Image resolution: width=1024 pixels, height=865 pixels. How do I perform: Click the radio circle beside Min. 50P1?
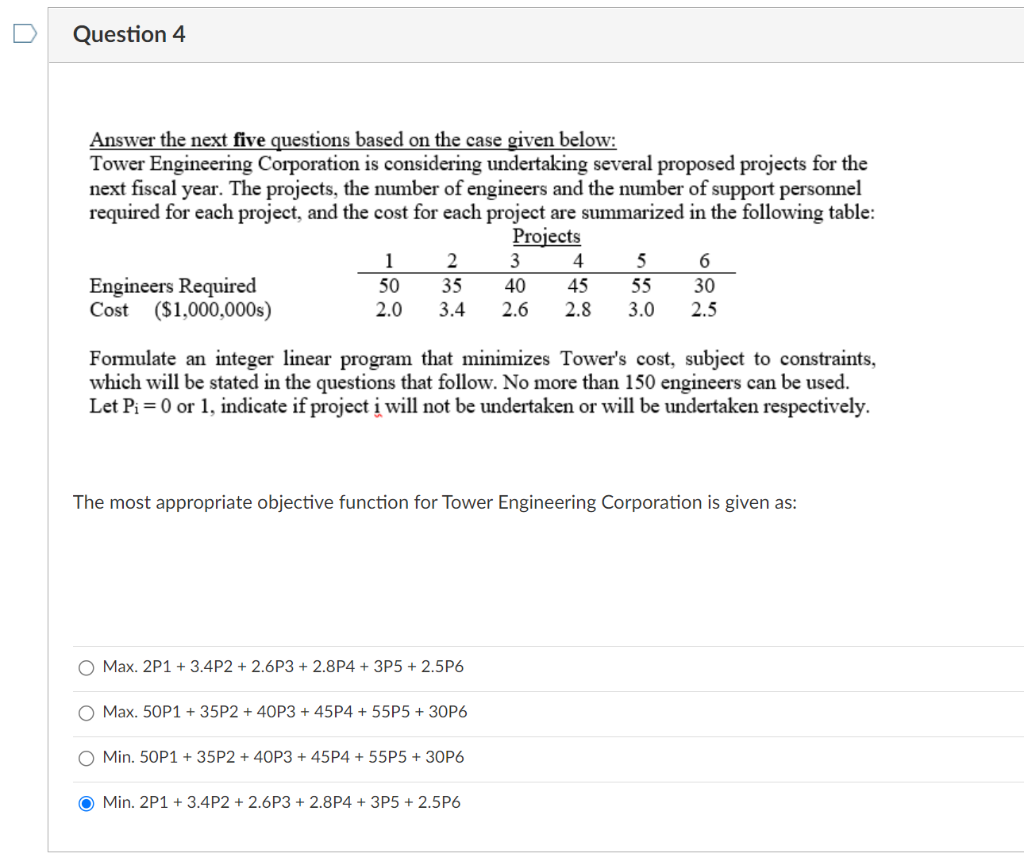pyautogui.click(x=86, y=757)
